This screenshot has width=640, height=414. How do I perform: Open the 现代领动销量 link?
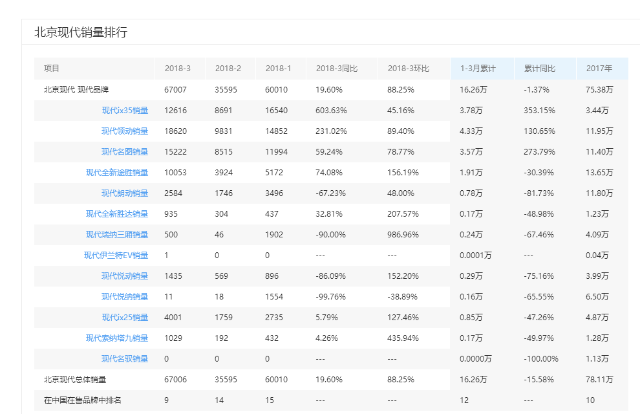click(x=124, y=131)
